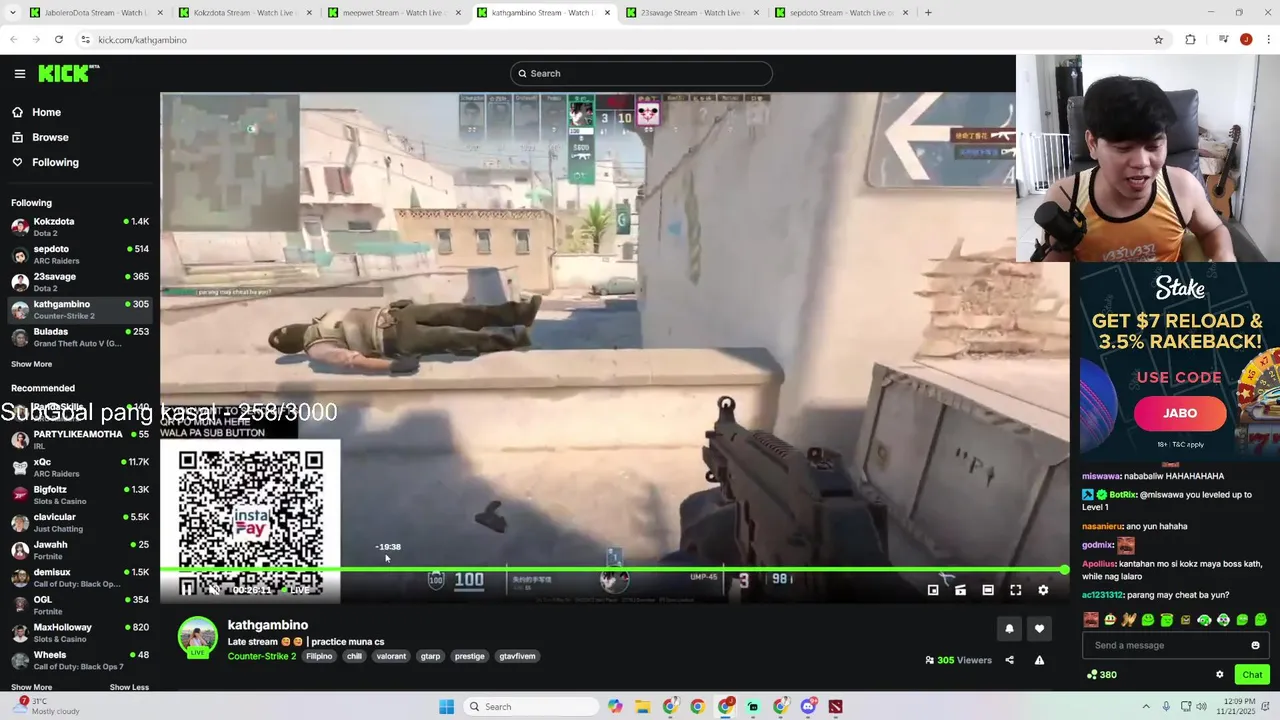This screenshot has width=1280, height=720.
Task: Focus the Kick search box
Action: point(641,73)
